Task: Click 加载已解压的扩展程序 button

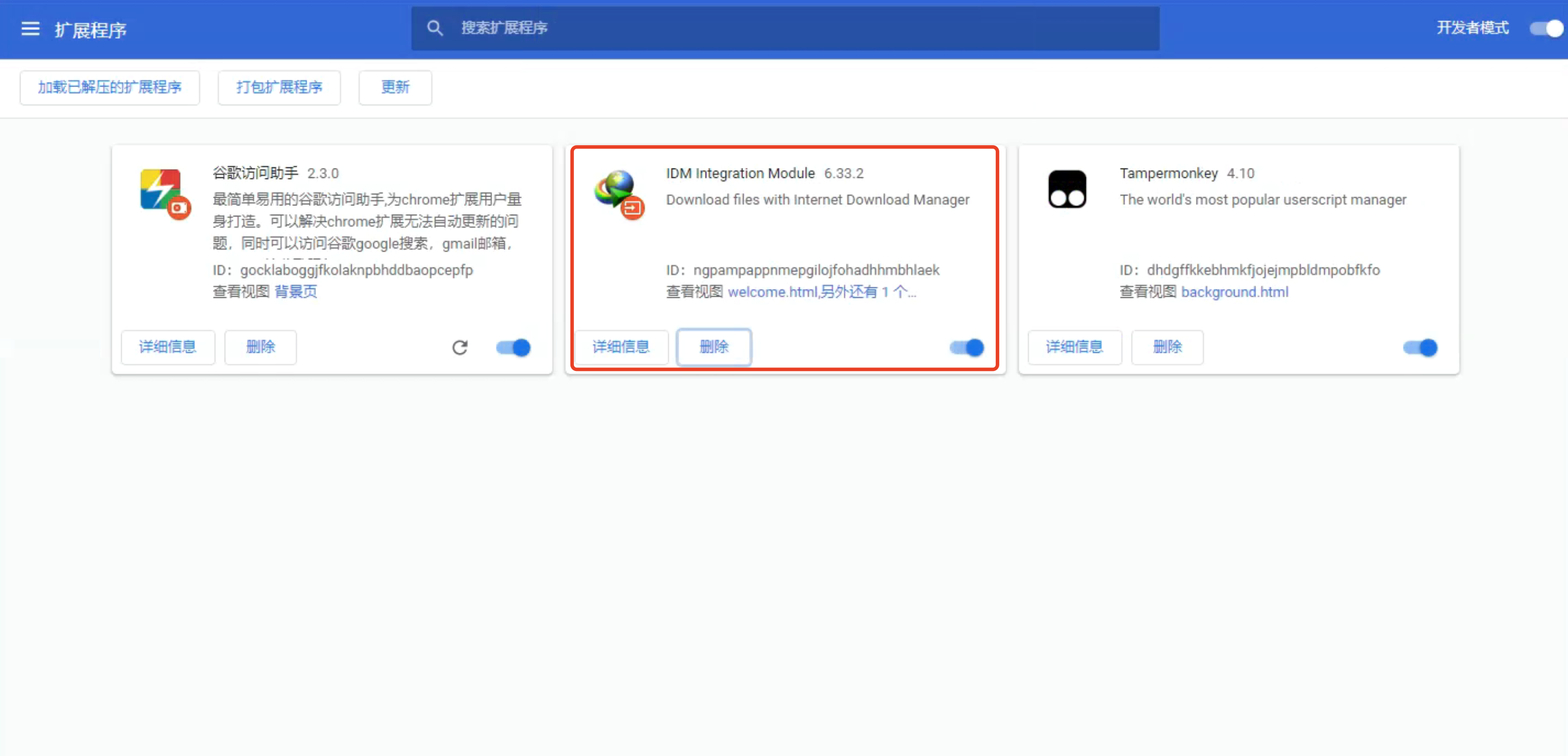Action: tap(109, 88)
